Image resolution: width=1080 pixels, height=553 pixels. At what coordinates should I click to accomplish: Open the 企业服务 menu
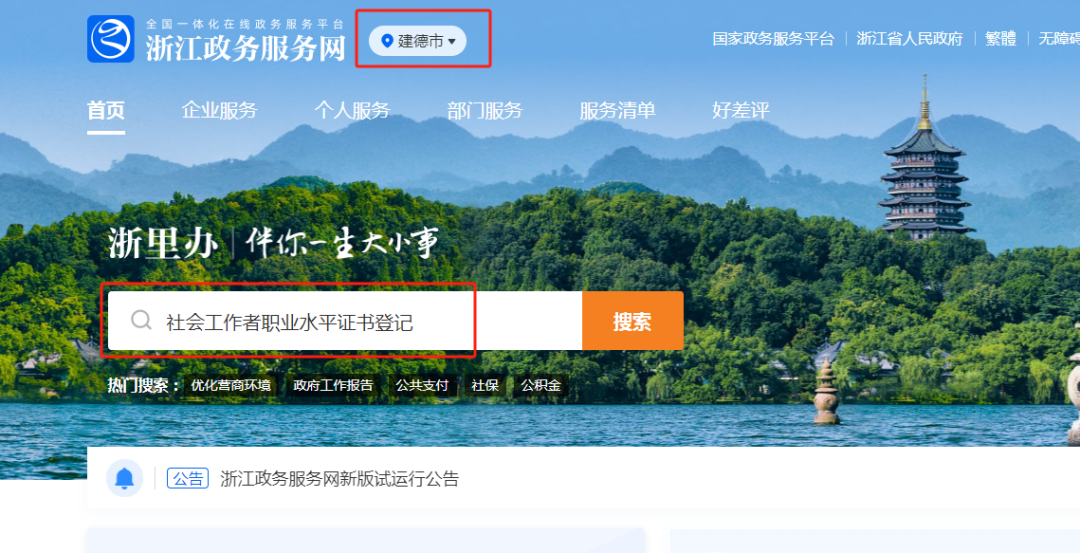click(x=220, y=110)
